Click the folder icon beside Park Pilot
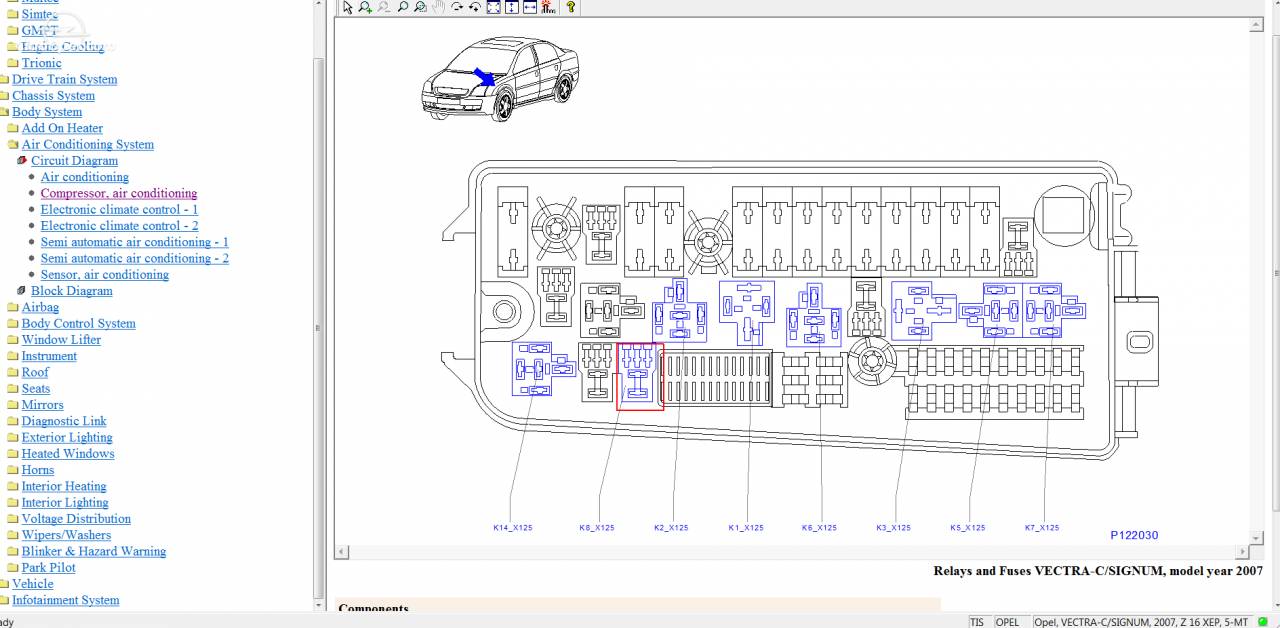This screenshot has width=1280, height=628. [13, 568]
